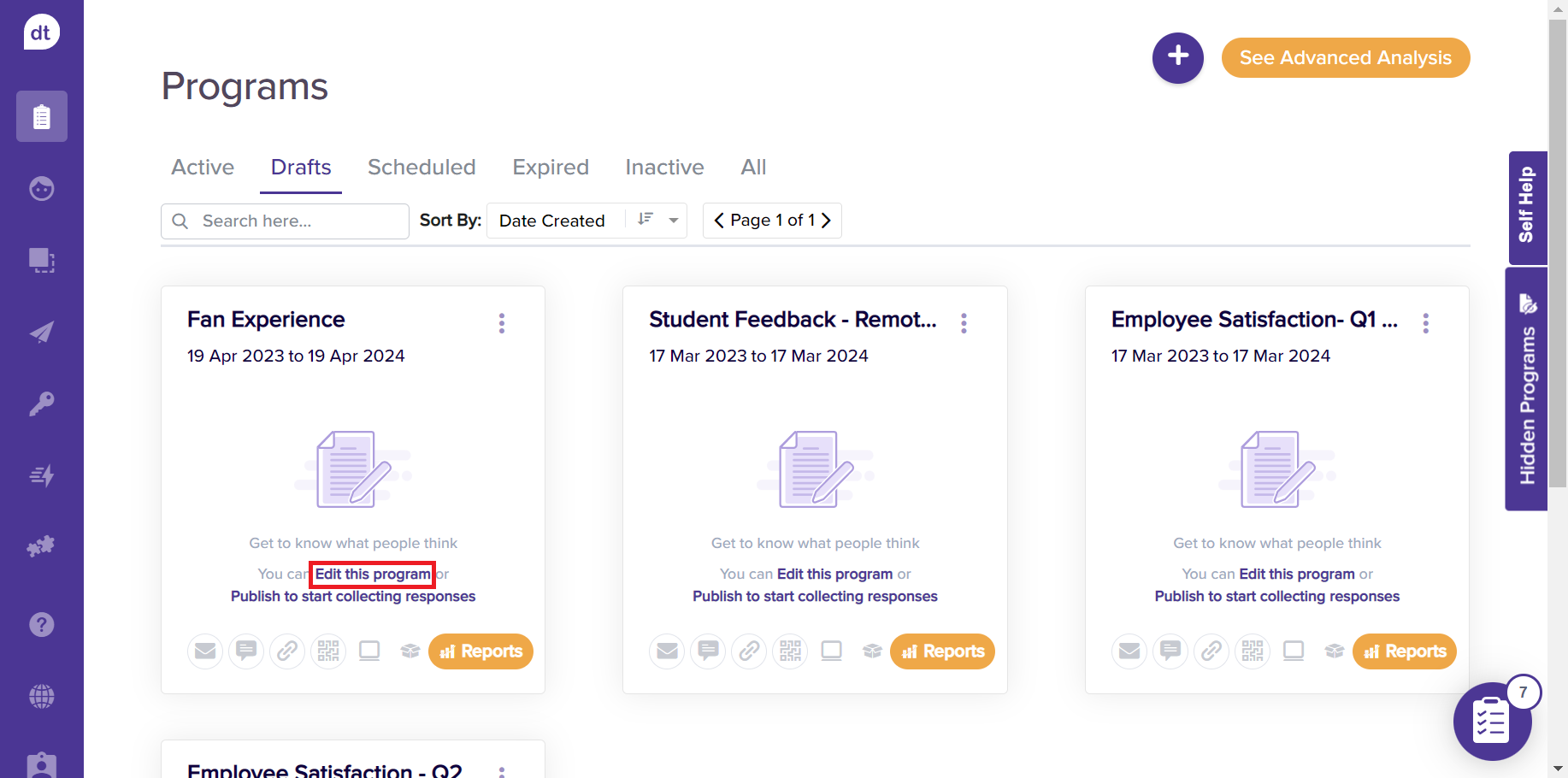Open the help question mark icon
Image resolution: width=1568 pixels, height=778 pixels.
[x=41, y=625]
